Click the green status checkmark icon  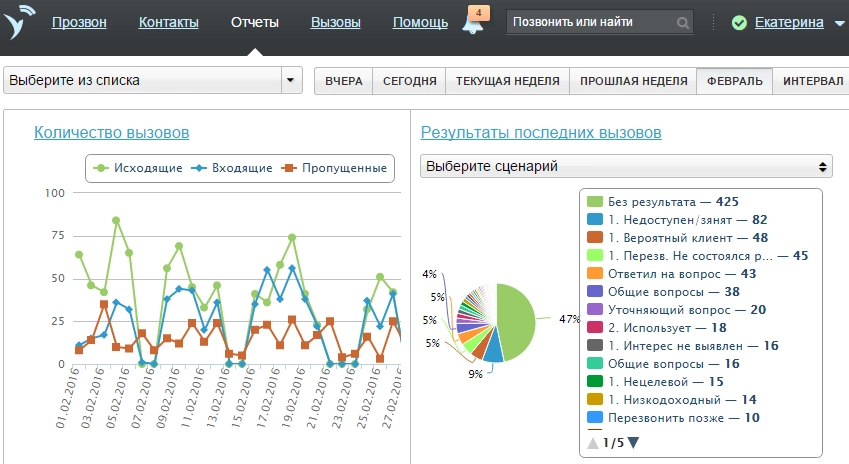click(739, 22)
